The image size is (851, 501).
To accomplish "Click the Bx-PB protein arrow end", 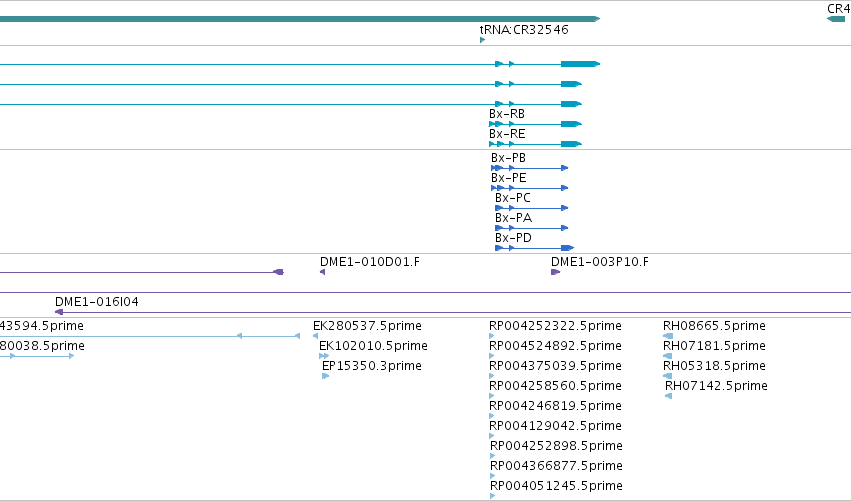I will (564, 168).
